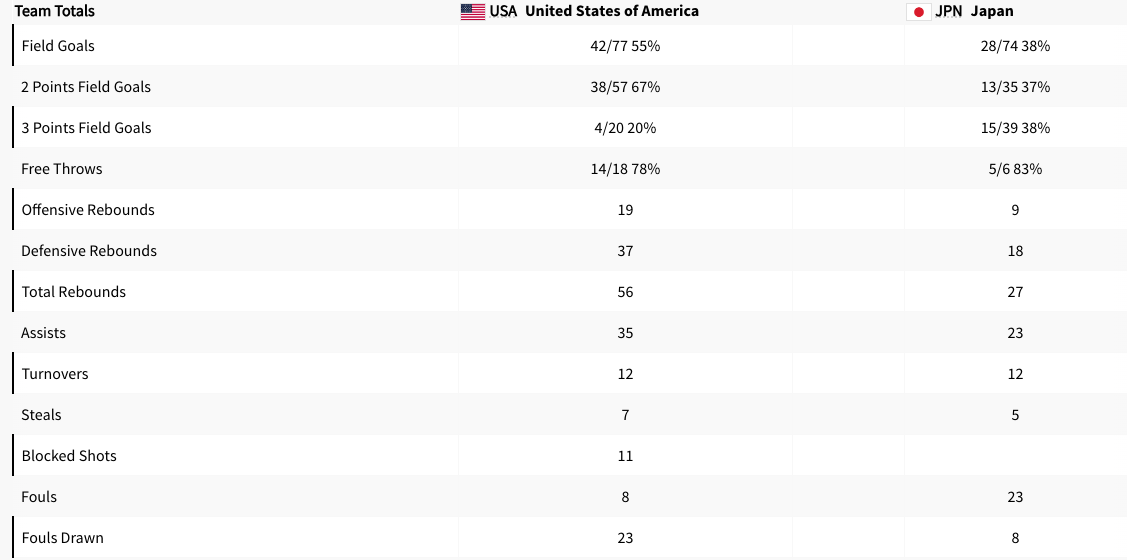
Task: Click the Offensive Rebounds row label
Action: (x=88, y=210)
